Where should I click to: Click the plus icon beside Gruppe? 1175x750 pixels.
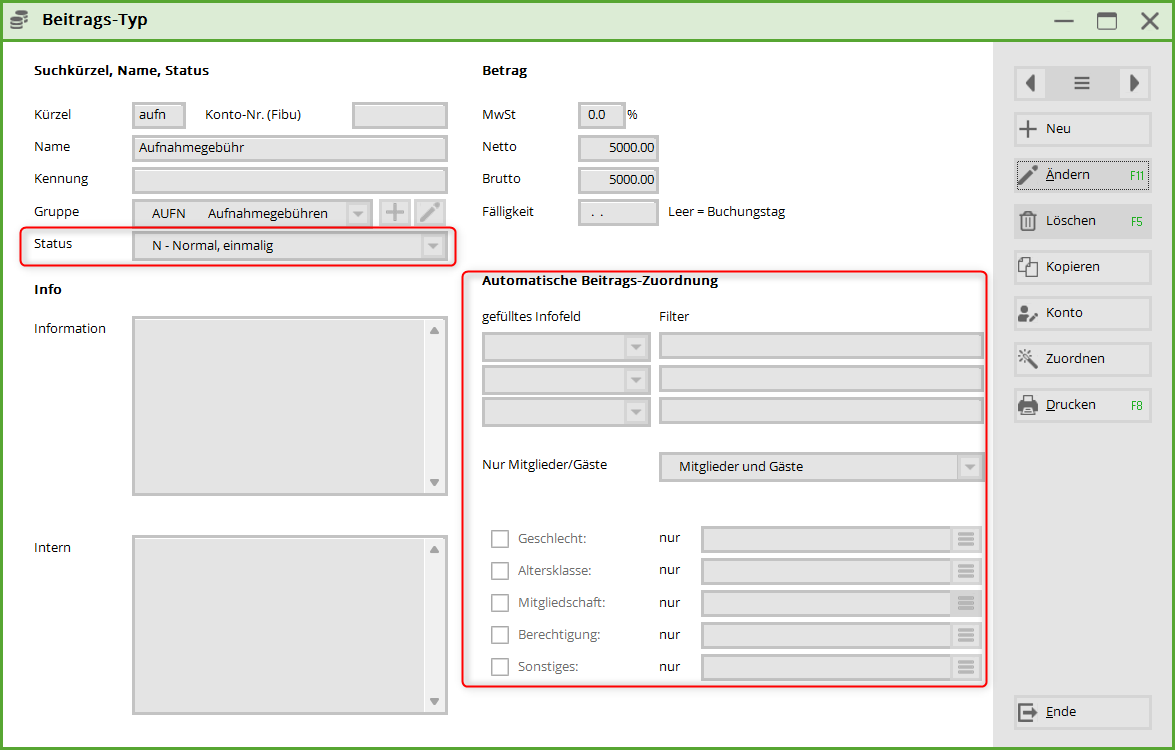coord(395,213)
